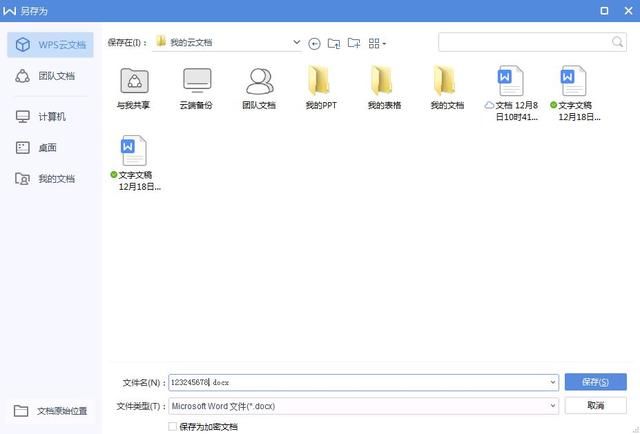Viewport: 640px width, 434px height.
Task: Select file 文档 12月8日10时41...
Action: coord(511,93)
